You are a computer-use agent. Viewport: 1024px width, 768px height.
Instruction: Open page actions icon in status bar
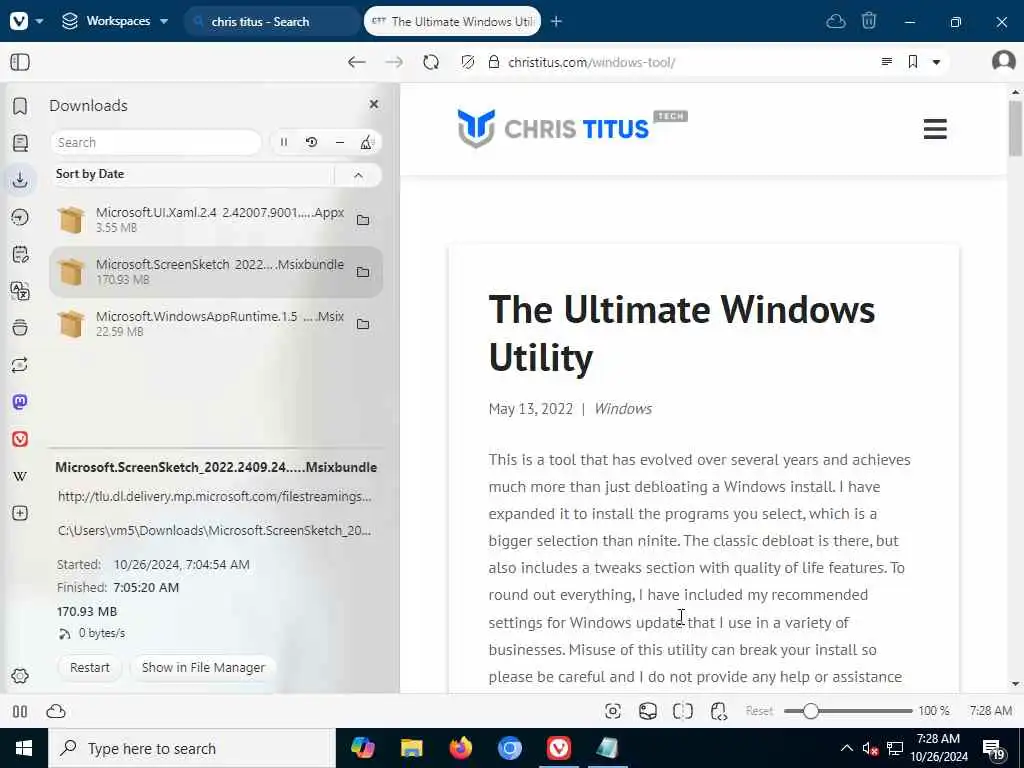(x=718, y=711)
